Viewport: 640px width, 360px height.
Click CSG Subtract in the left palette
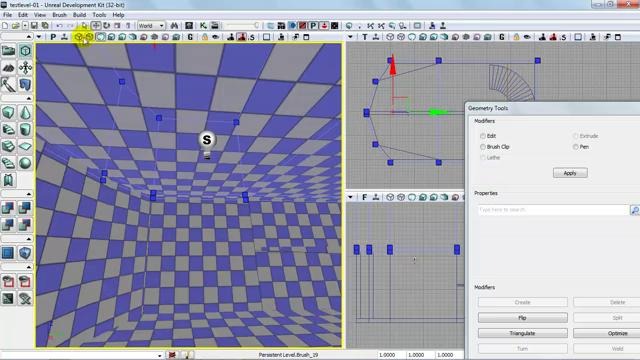pyautogui.click(x=25, y=208)
